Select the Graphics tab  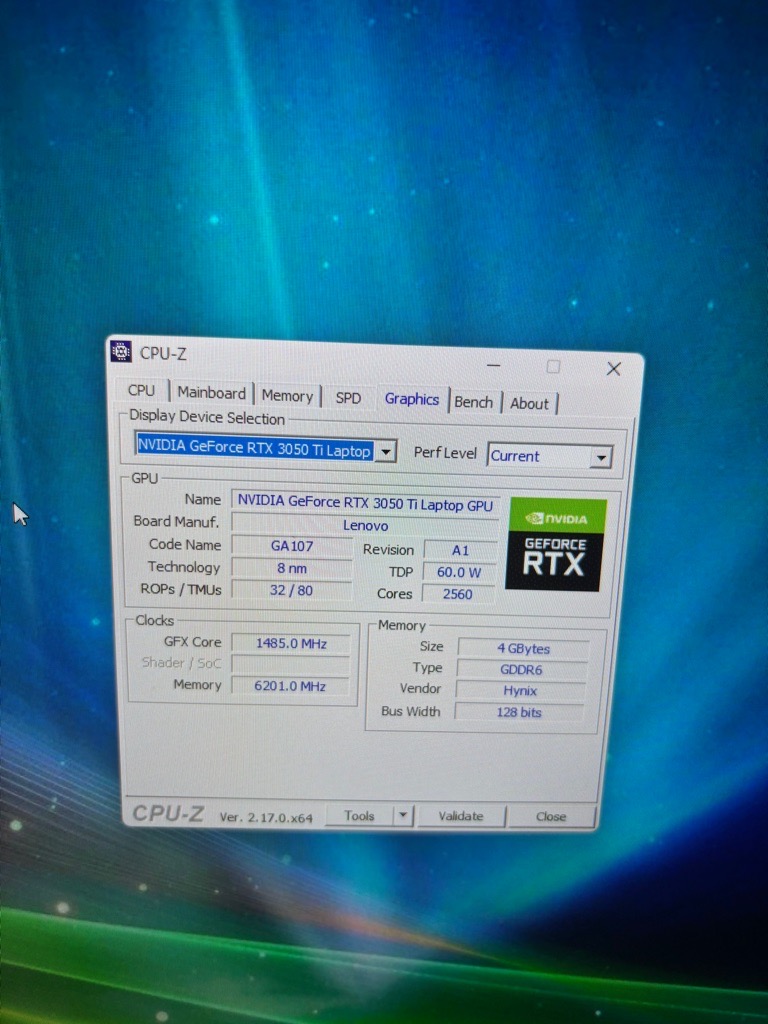(x=411, y=399)
